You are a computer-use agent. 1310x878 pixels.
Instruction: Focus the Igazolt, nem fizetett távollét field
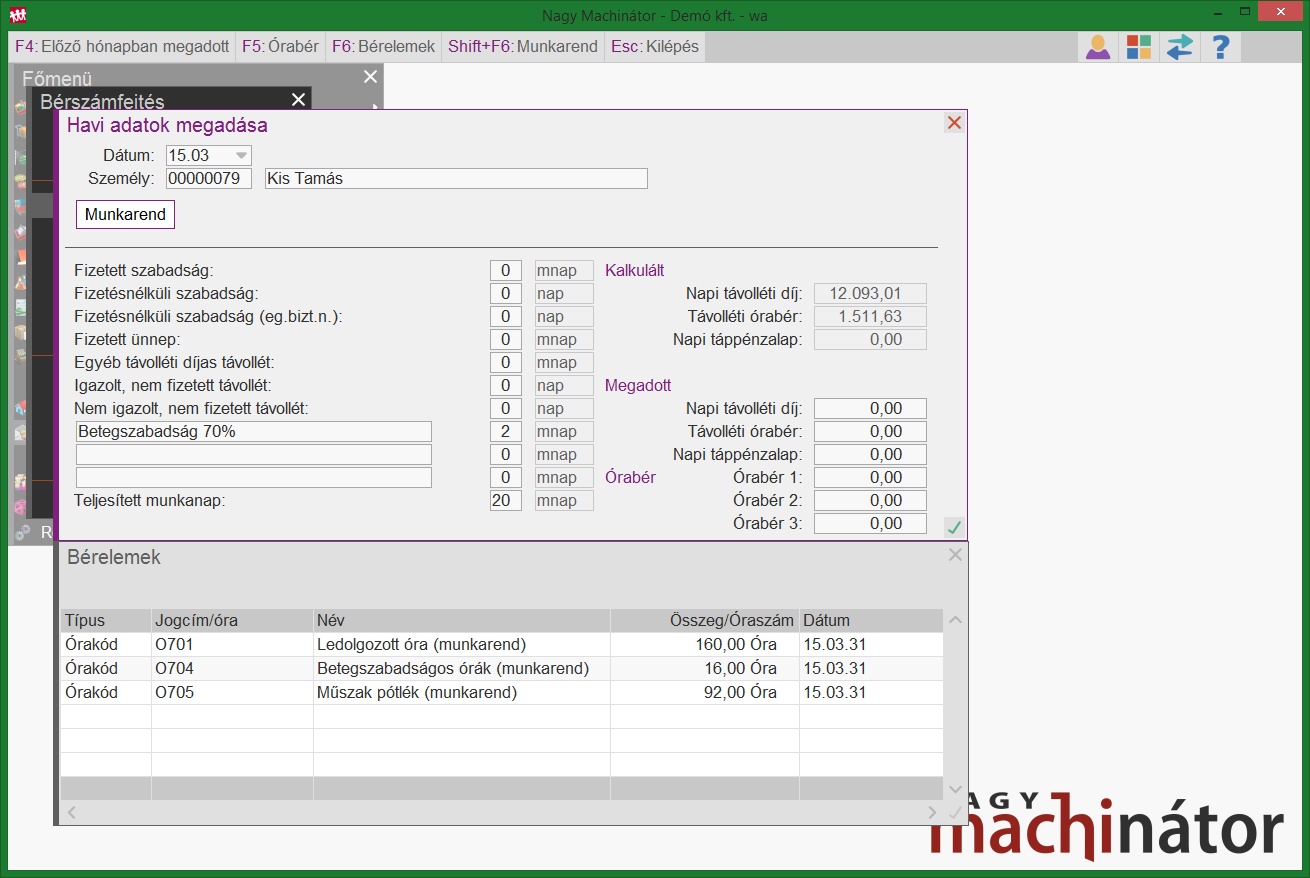(x=506, y=385)
